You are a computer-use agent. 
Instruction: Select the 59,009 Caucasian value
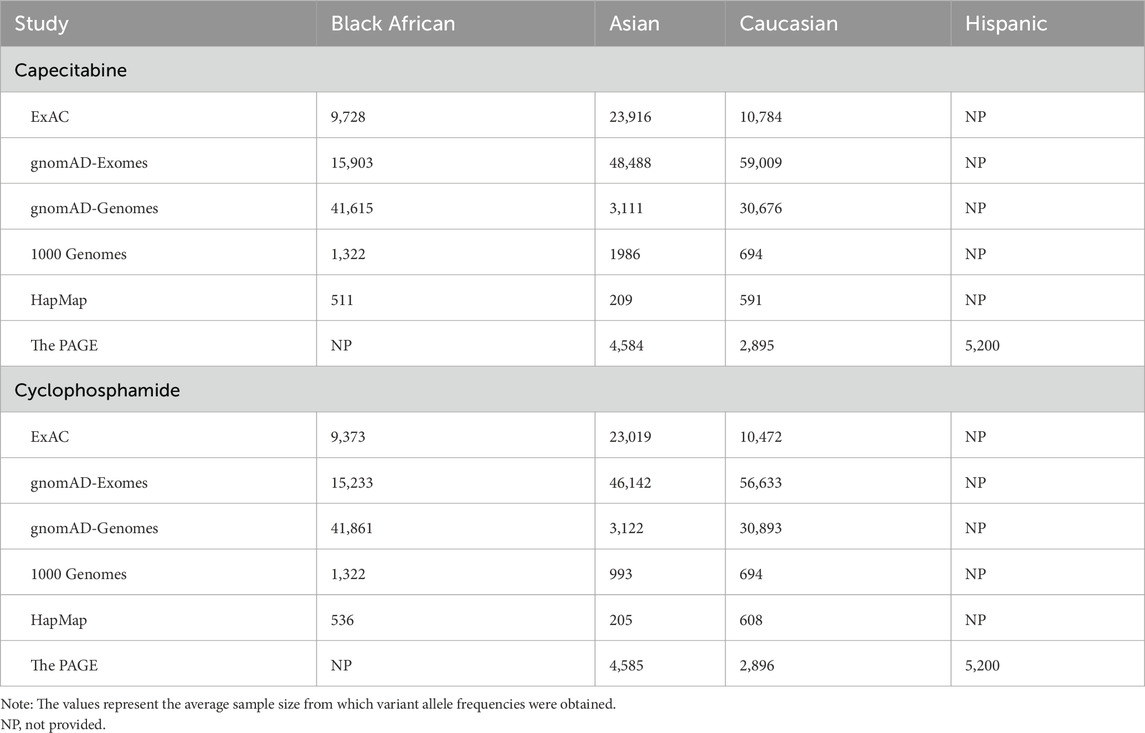(761, 163)
